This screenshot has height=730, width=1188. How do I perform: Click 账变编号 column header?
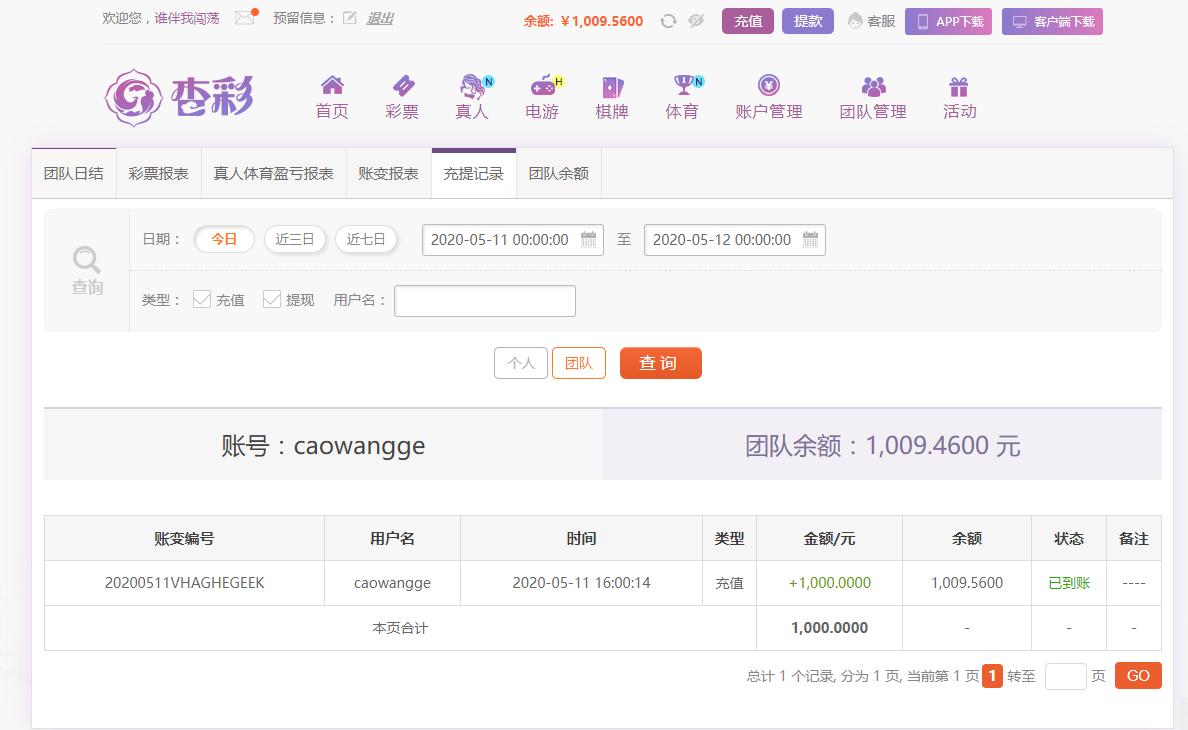(x=184, y=538)
